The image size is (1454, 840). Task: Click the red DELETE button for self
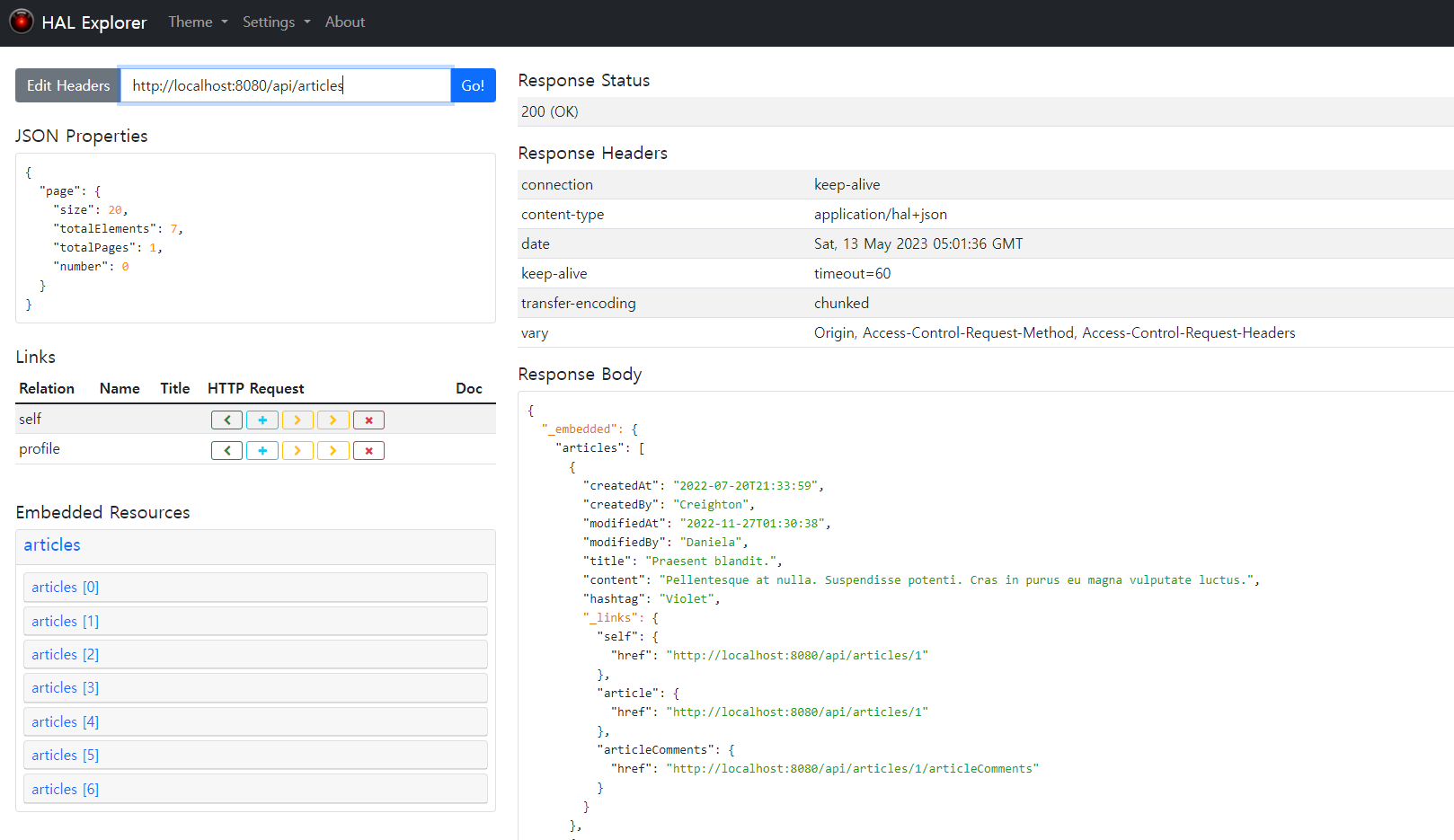(368, 420)
